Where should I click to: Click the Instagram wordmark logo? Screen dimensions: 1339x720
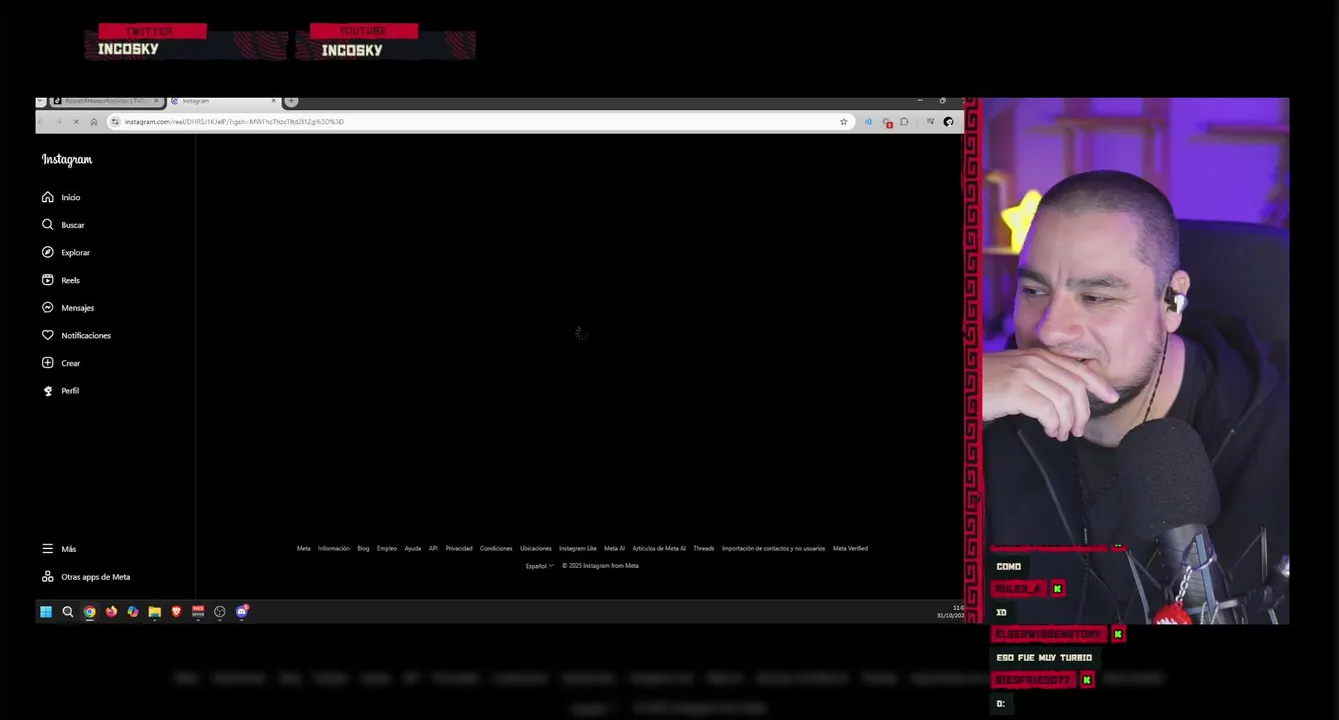point(67,160)
